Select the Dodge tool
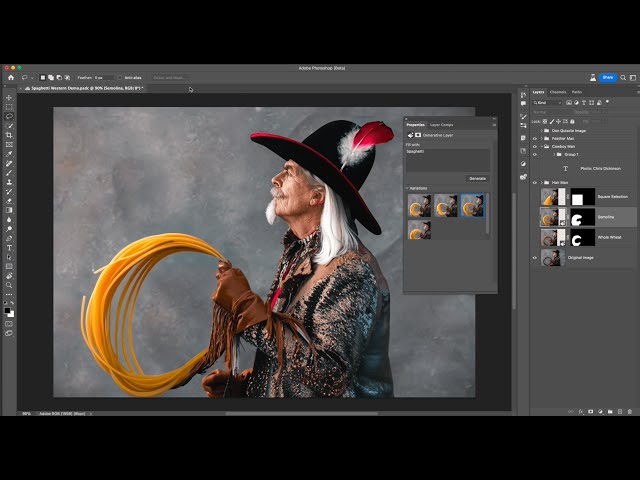640x480 pixels. 9,229
